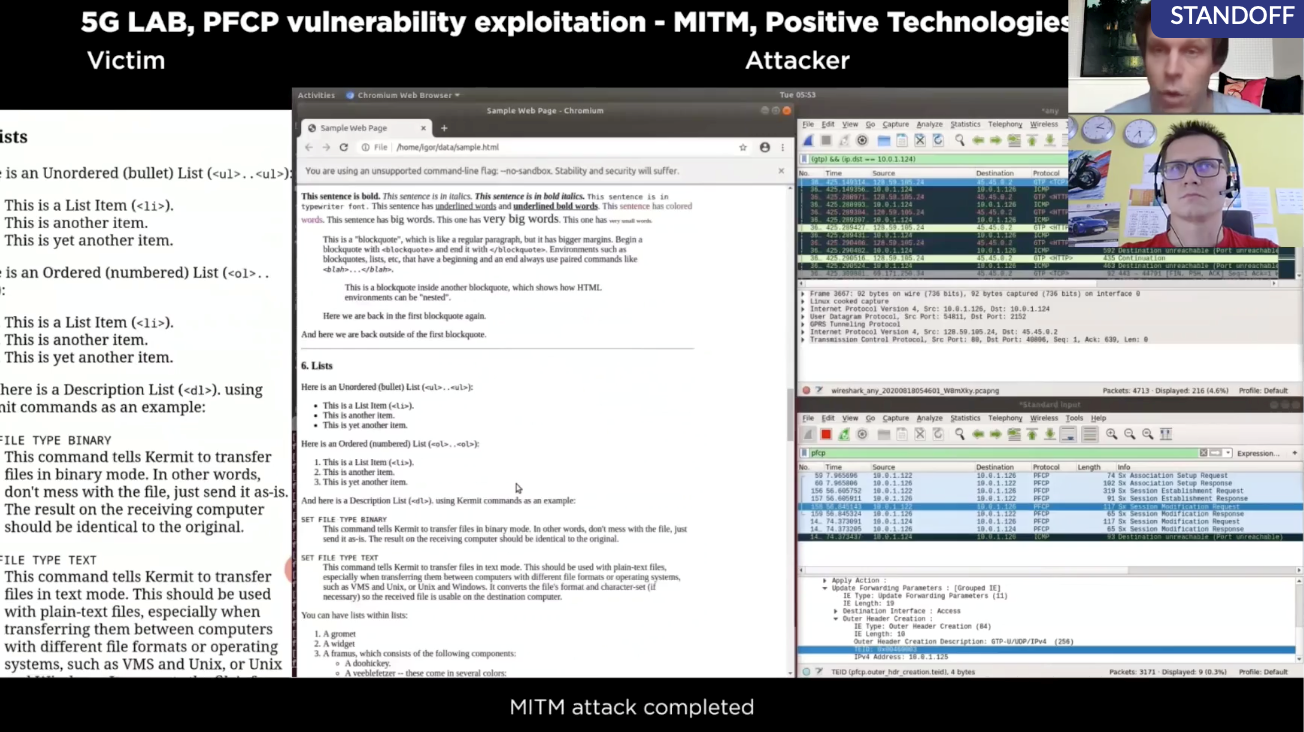The image size is (1304, 732).
Task: Click zoom in icon in pfcp Wireshark toolbar
Action: click(1111, 434)
